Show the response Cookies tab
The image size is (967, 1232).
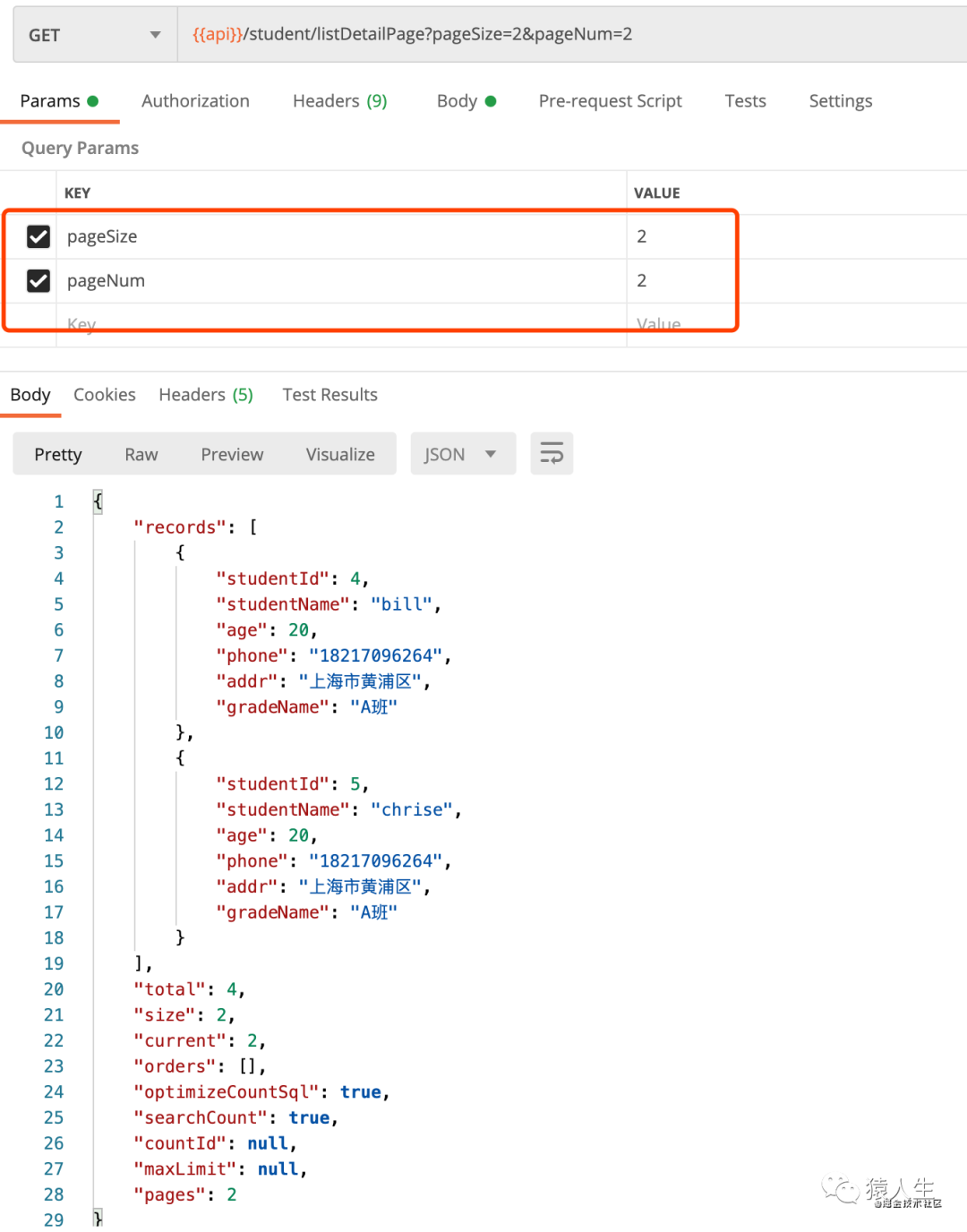click(105, 395)
